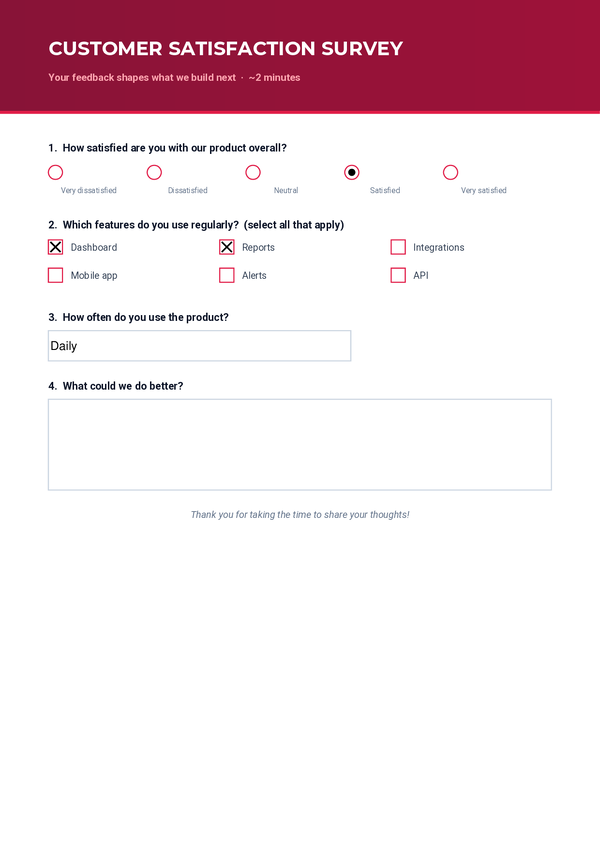Image resolution: width=600 pixels, height=849 pixels.
Task: Pick the Very satisfied radio option
Action: (x=451, y=172)
